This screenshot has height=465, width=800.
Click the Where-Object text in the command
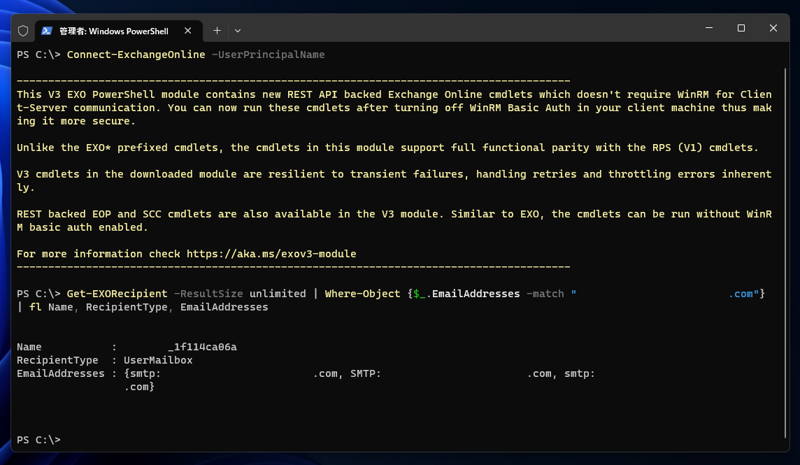(x=363, y=293)
